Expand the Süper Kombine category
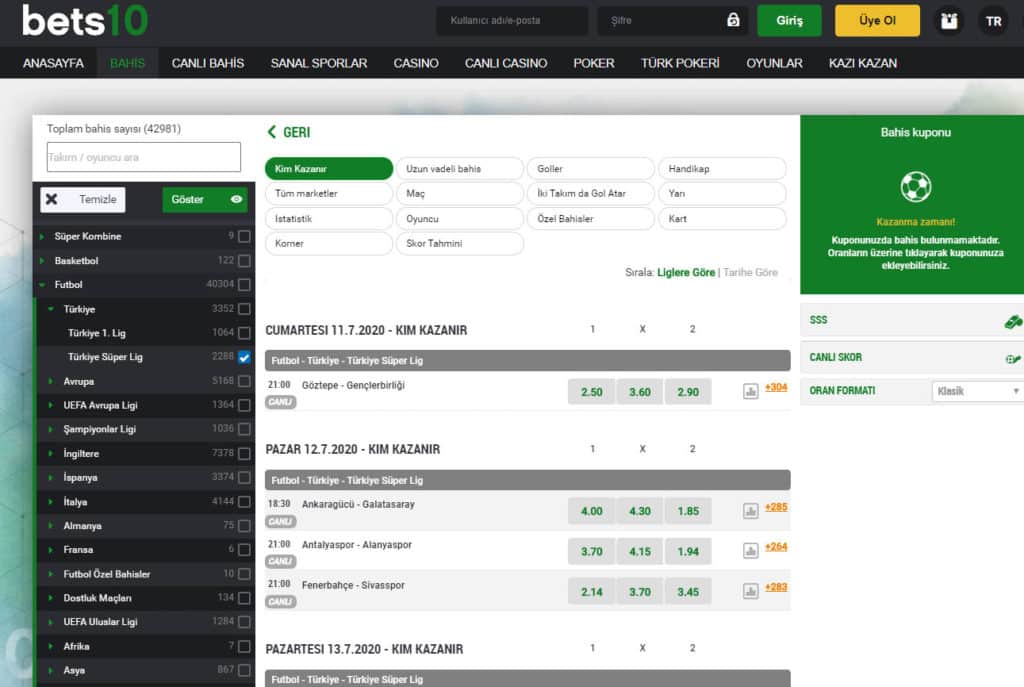The width and height of the screenshot is (1024, 687). 42,236
